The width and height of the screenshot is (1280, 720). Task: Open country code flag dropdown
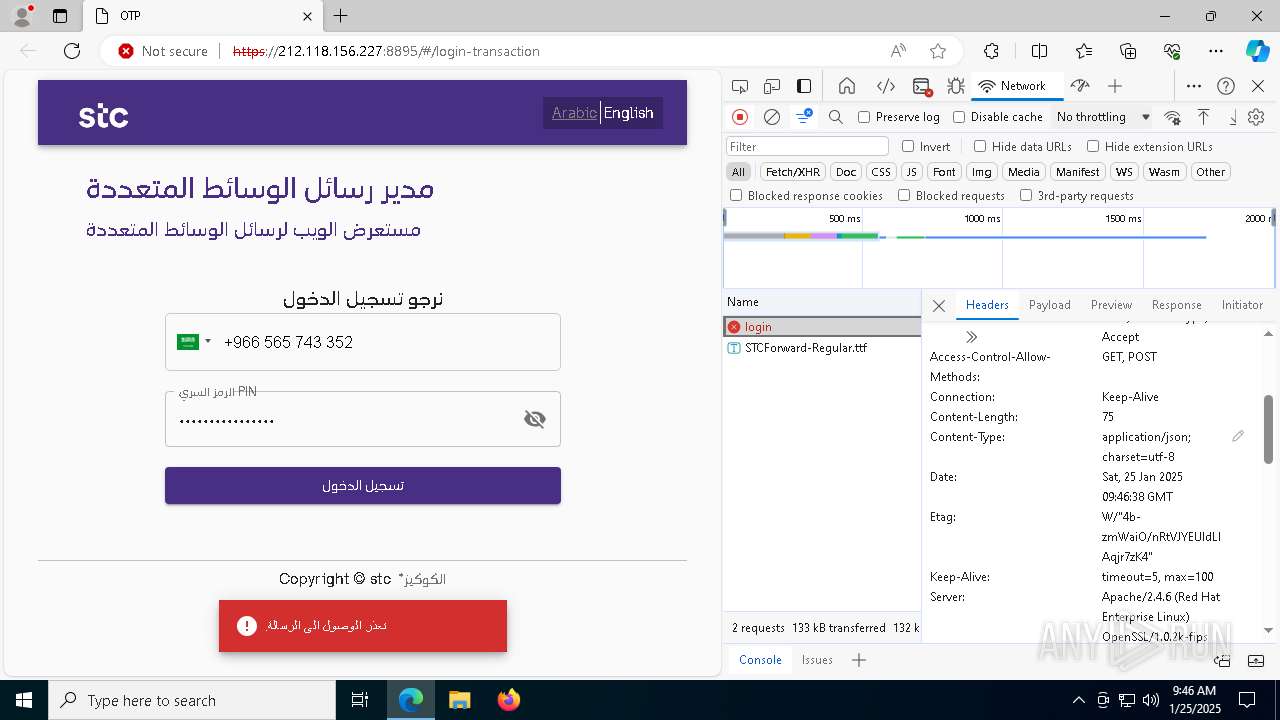click(194, 342)
